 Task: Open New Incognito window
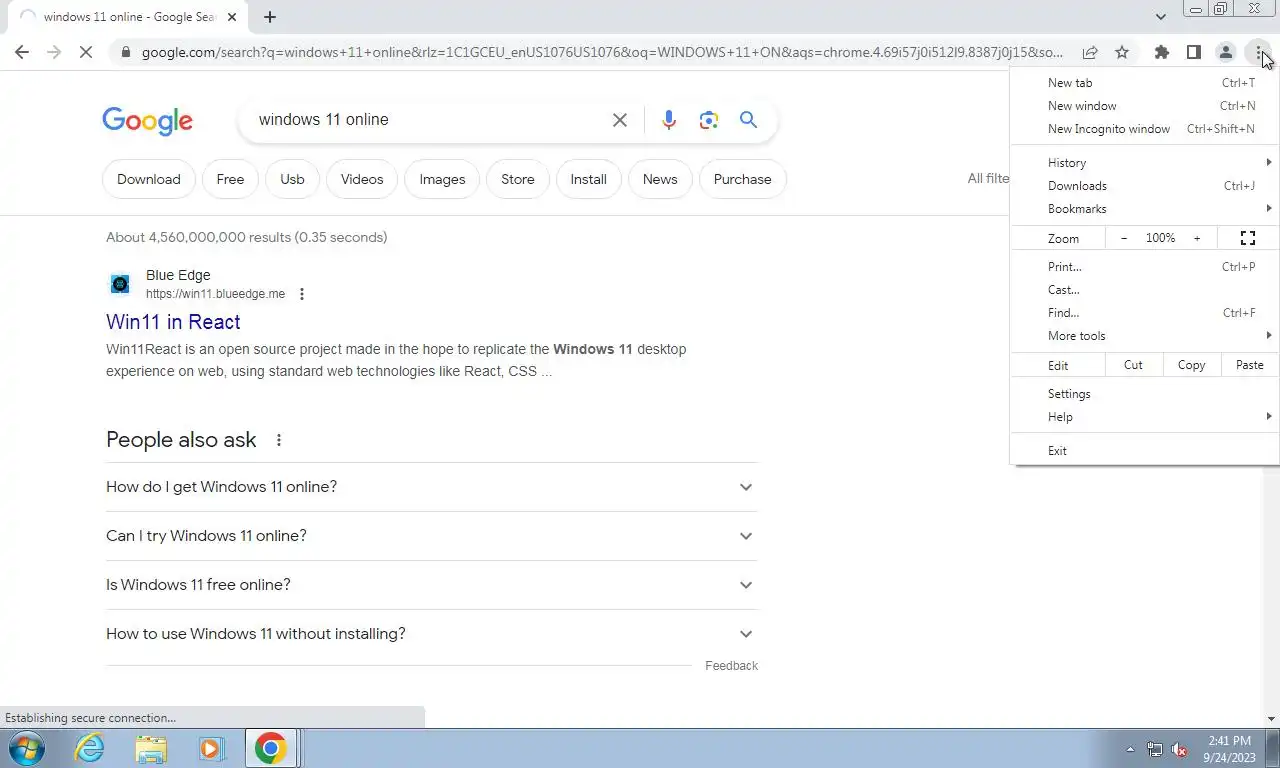point(1145,129)
